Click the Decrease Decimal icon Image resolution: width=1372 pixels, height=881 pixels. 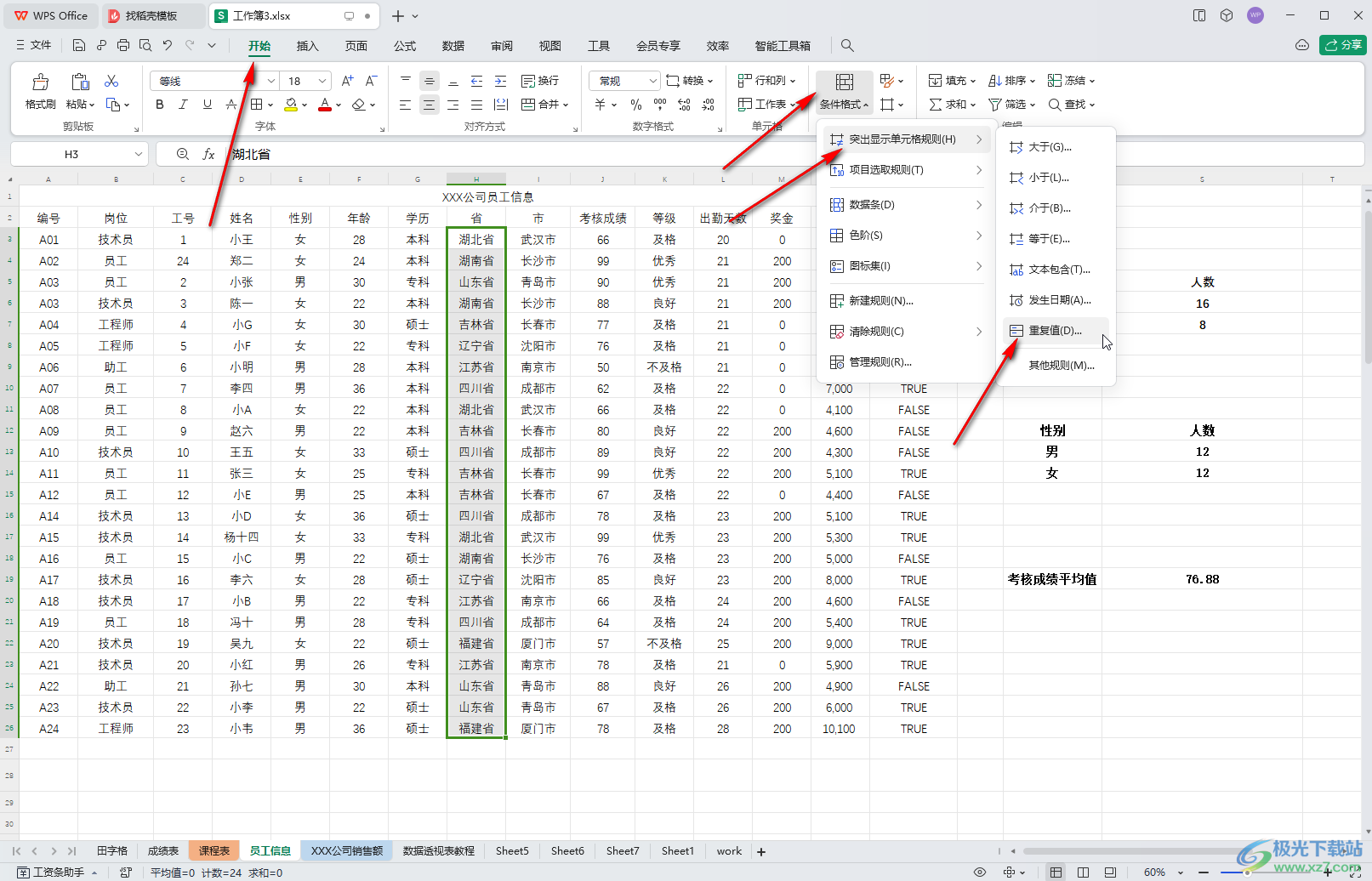(x=708, y=105)
